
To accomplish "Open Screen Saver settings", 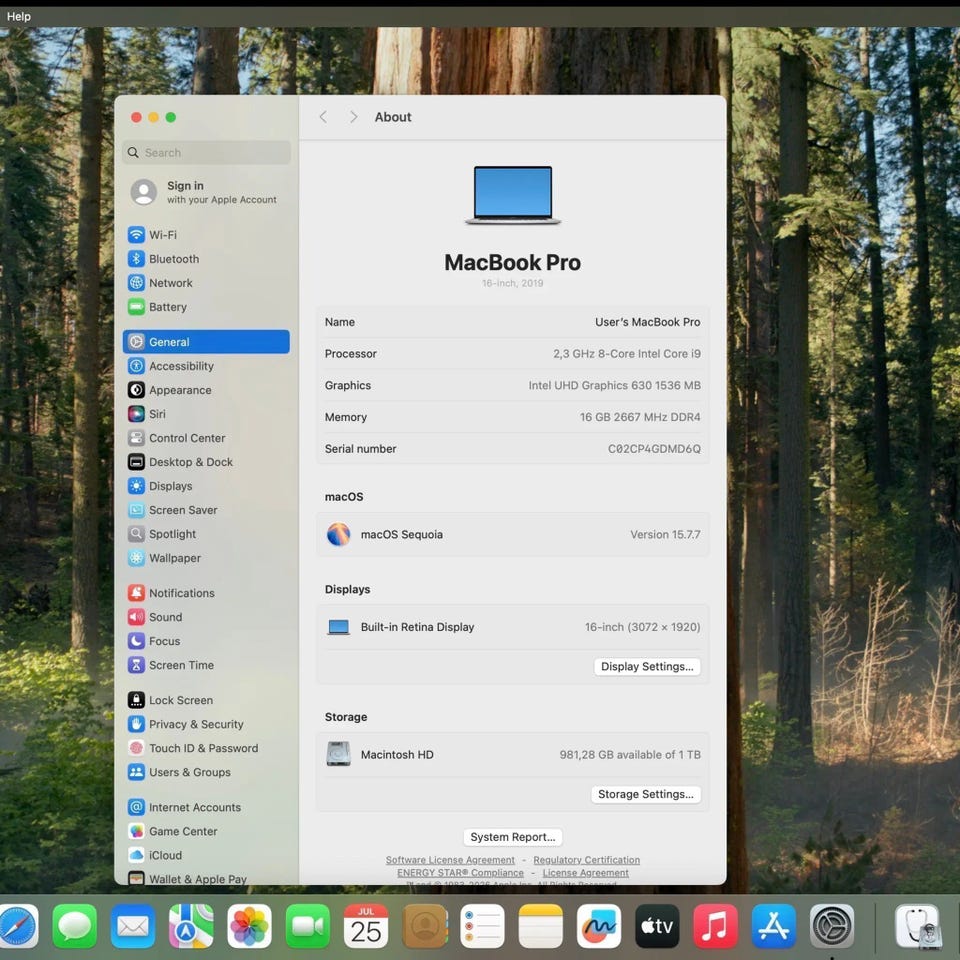I will click(206, 510).
